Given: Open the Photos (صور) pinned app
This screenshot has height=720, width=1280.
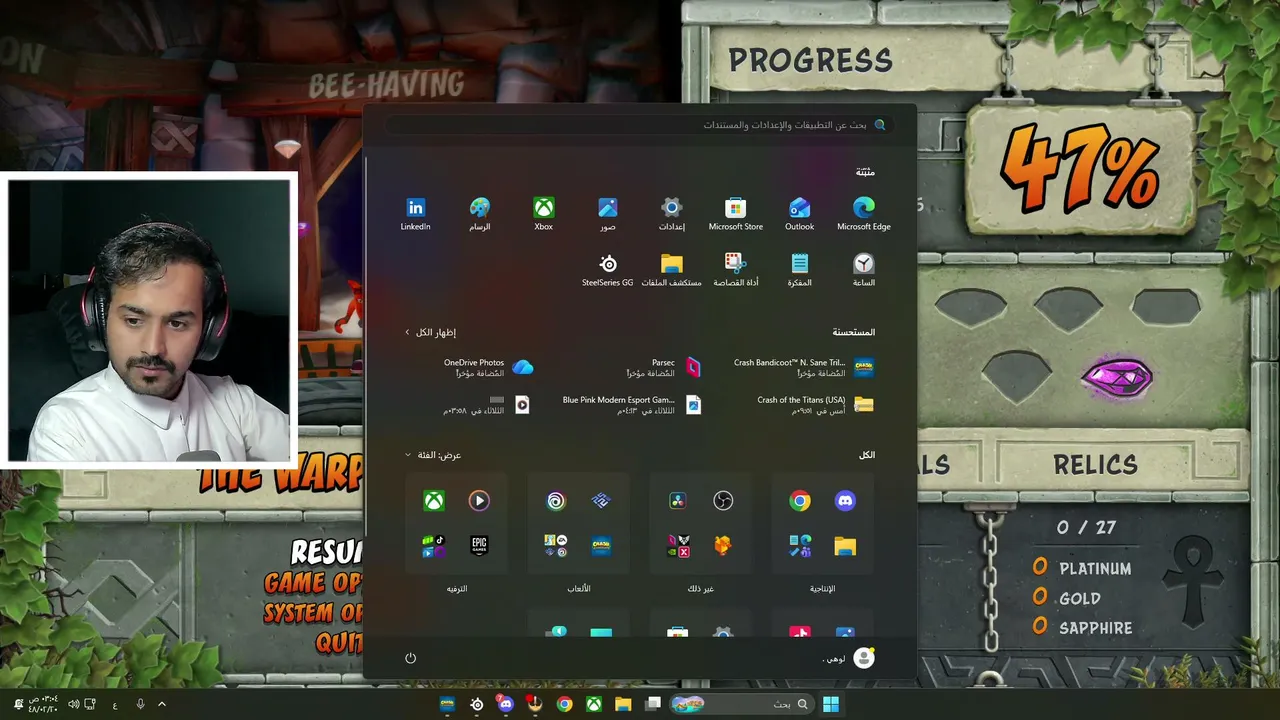Looking at the screenshot, I should coord(608,214).
